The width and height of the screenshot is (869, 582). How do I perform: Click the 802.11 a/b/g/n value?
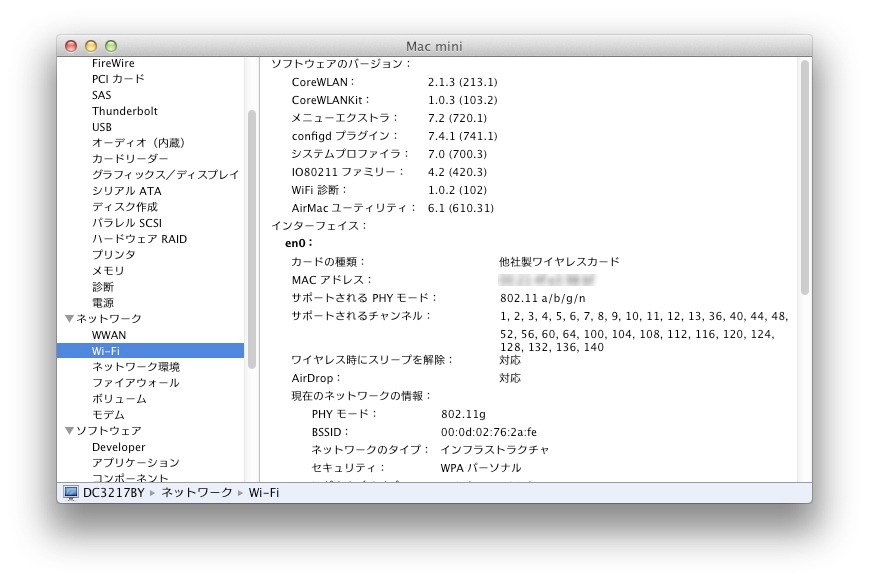543,298
